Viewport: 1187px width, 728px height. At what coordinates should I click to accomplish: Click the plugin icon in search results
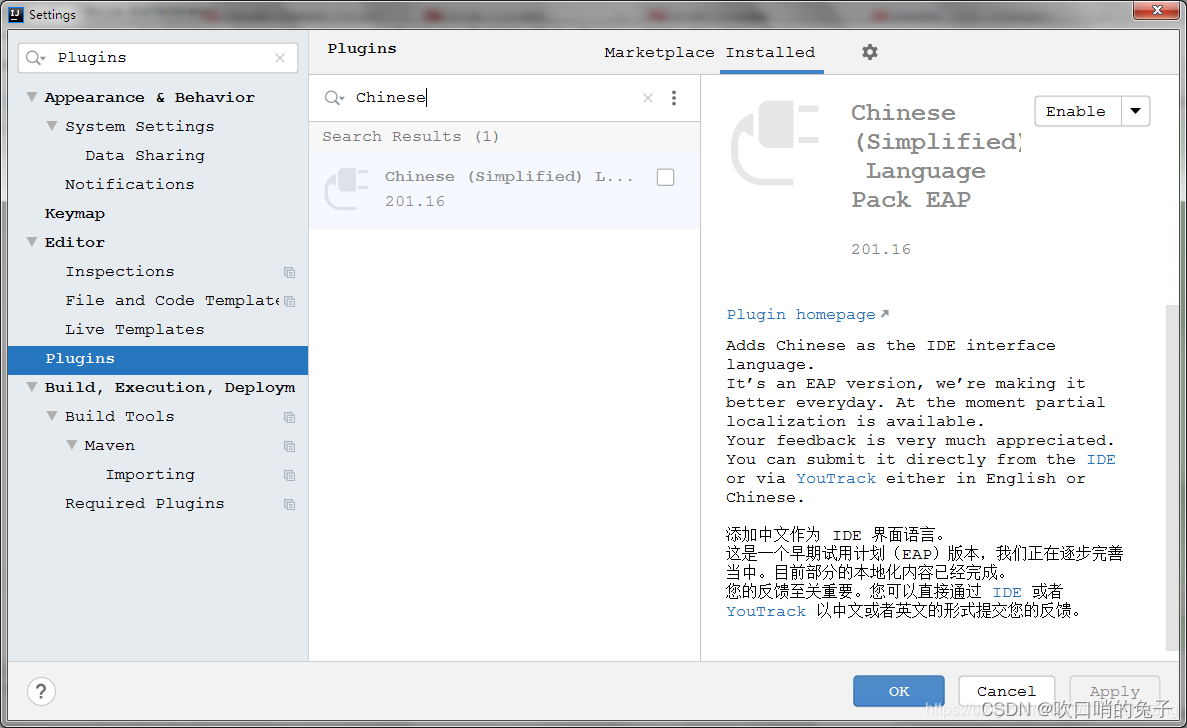point(346,188)
